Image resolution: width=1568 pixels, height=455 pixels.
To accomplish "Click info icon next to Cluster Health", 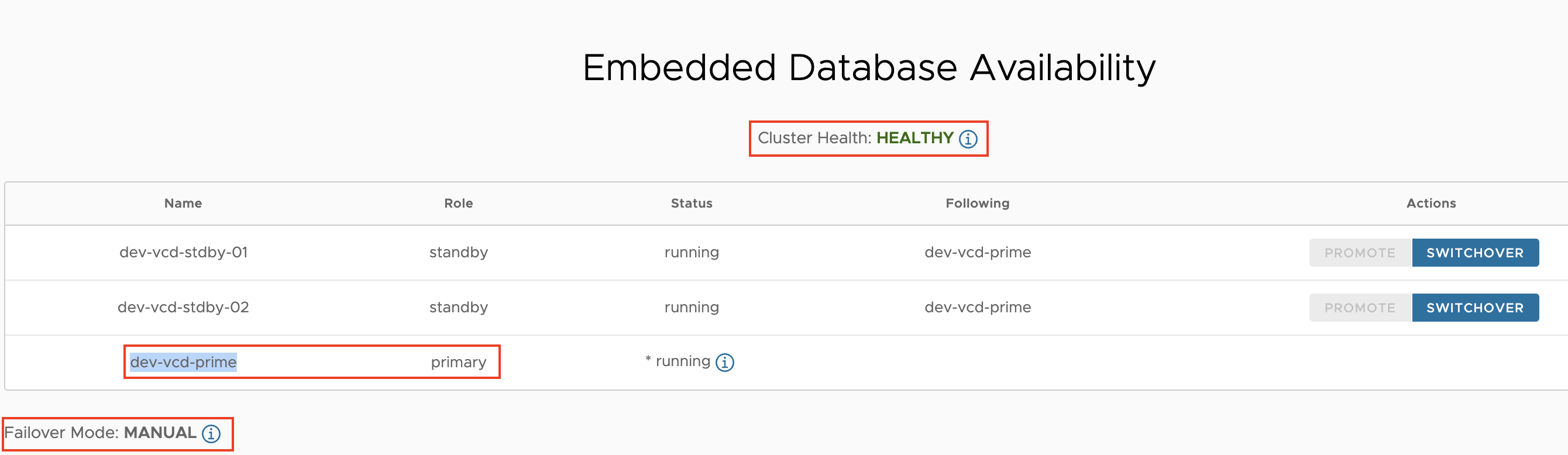I will (968, 139).
